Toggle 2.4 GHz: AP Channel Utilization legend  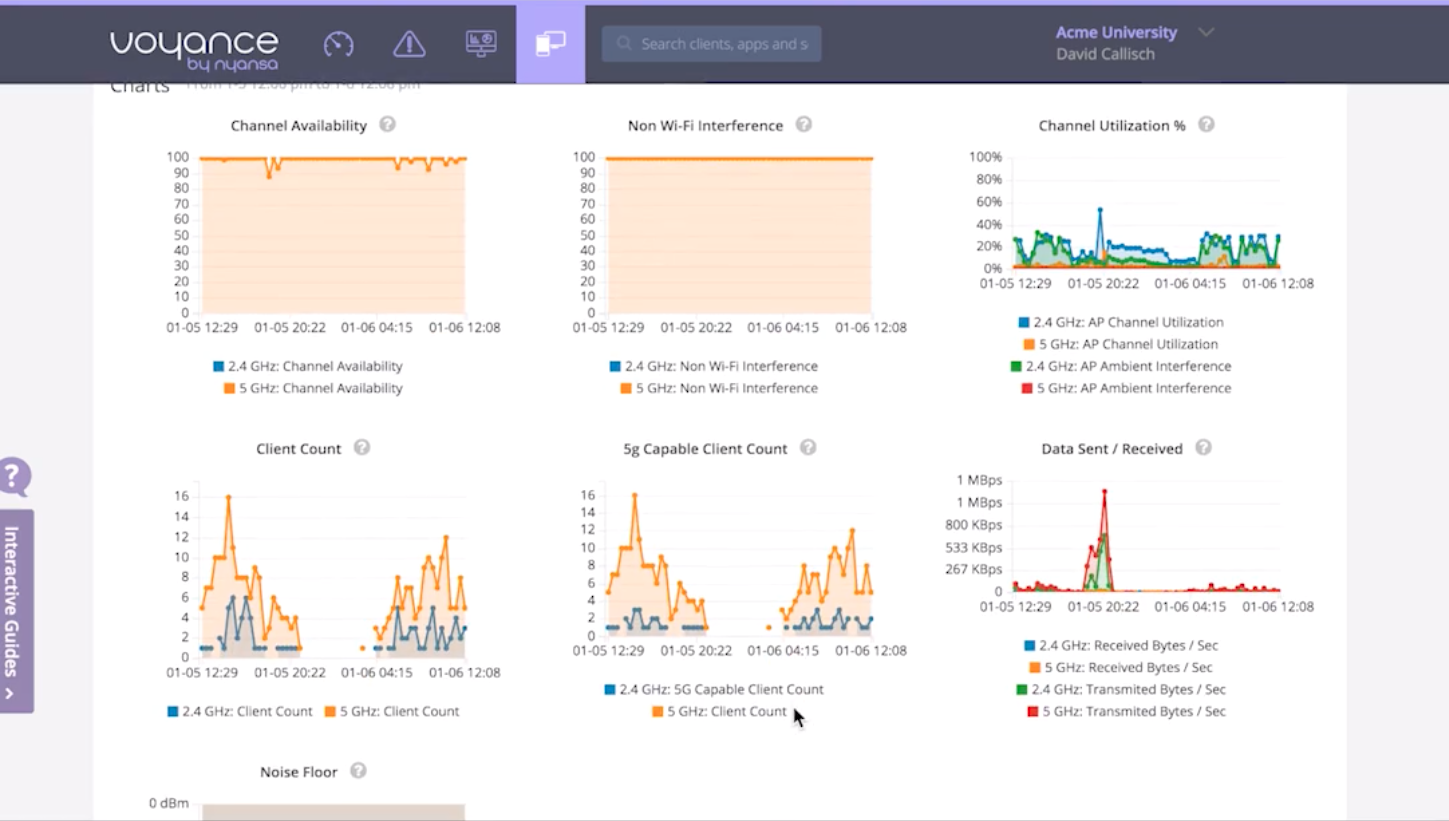point(1120,322)
